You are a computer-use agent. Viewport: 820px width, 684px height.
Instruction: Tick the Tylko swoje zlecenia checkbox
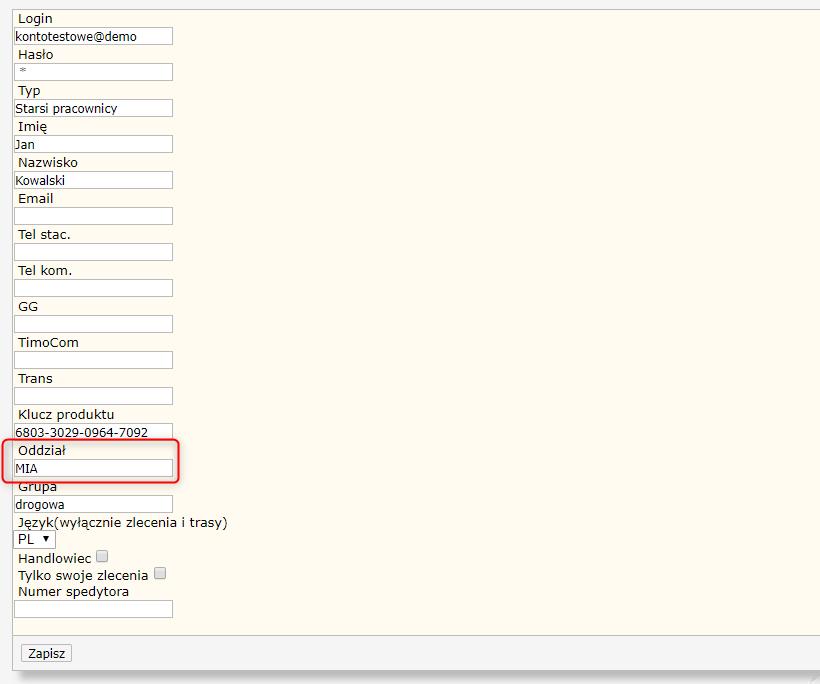coord(160,574)
